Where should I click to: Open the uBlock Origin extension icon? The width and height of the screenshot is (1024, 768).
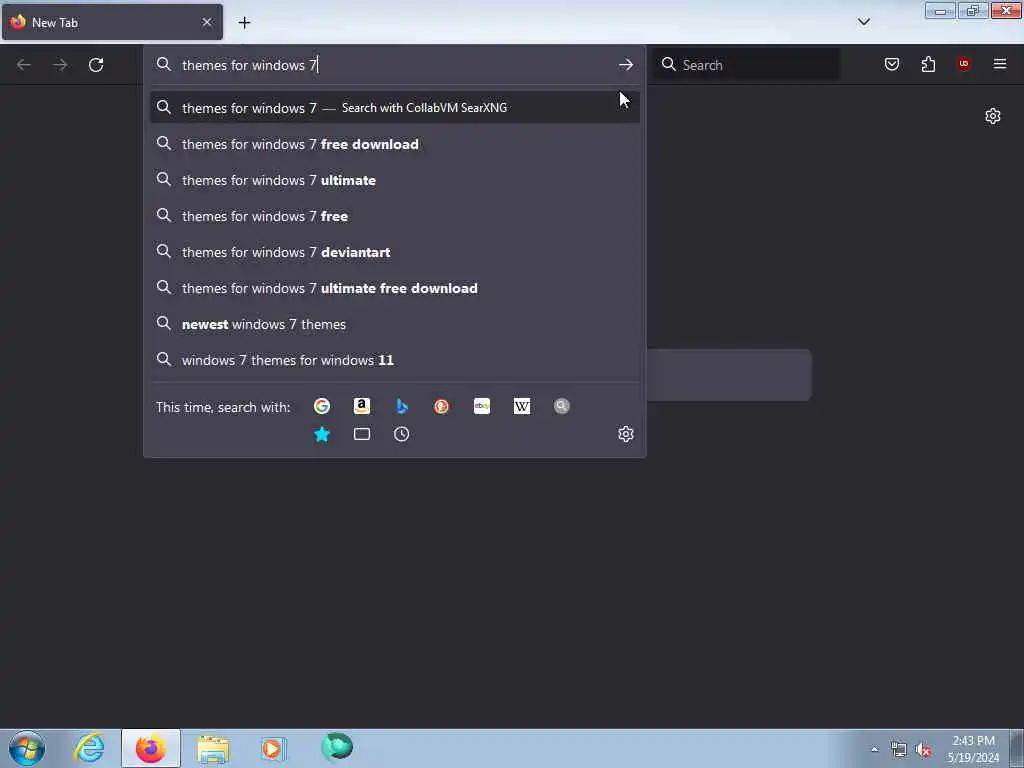click(x=964, y=64)
